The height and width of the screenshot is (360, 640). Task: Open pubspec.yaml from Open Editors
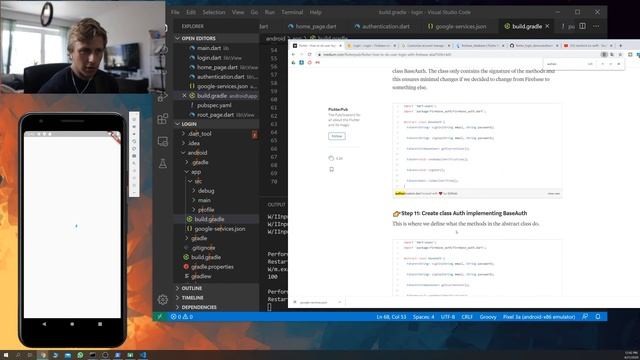click(214, 105)
